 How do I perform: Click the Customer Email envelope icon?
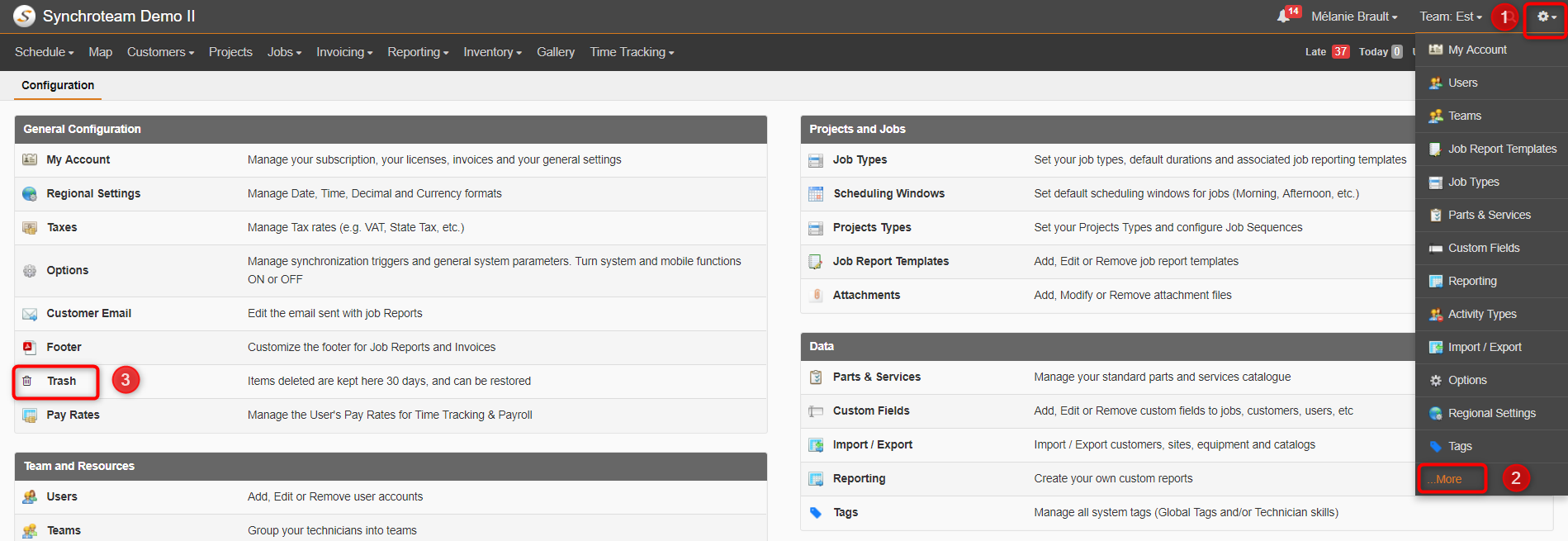30,313
